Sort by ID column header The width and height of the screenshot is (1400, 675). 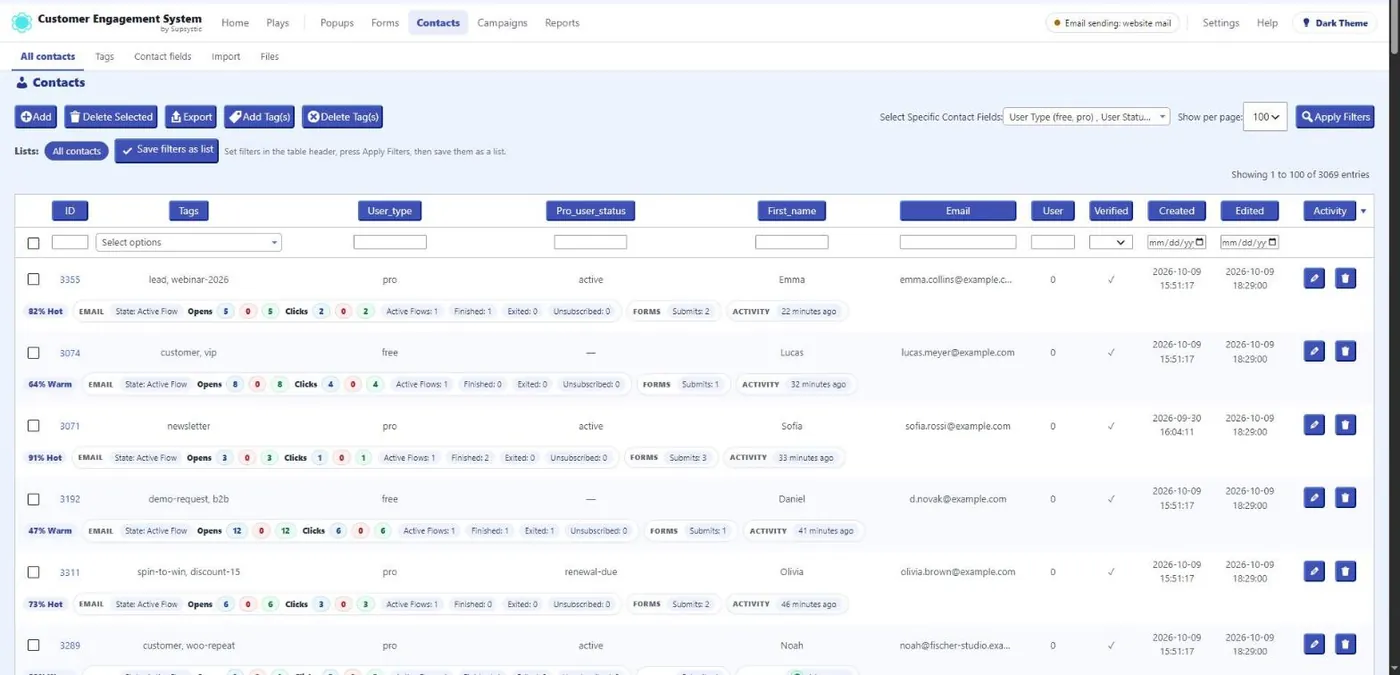point(70,211)
